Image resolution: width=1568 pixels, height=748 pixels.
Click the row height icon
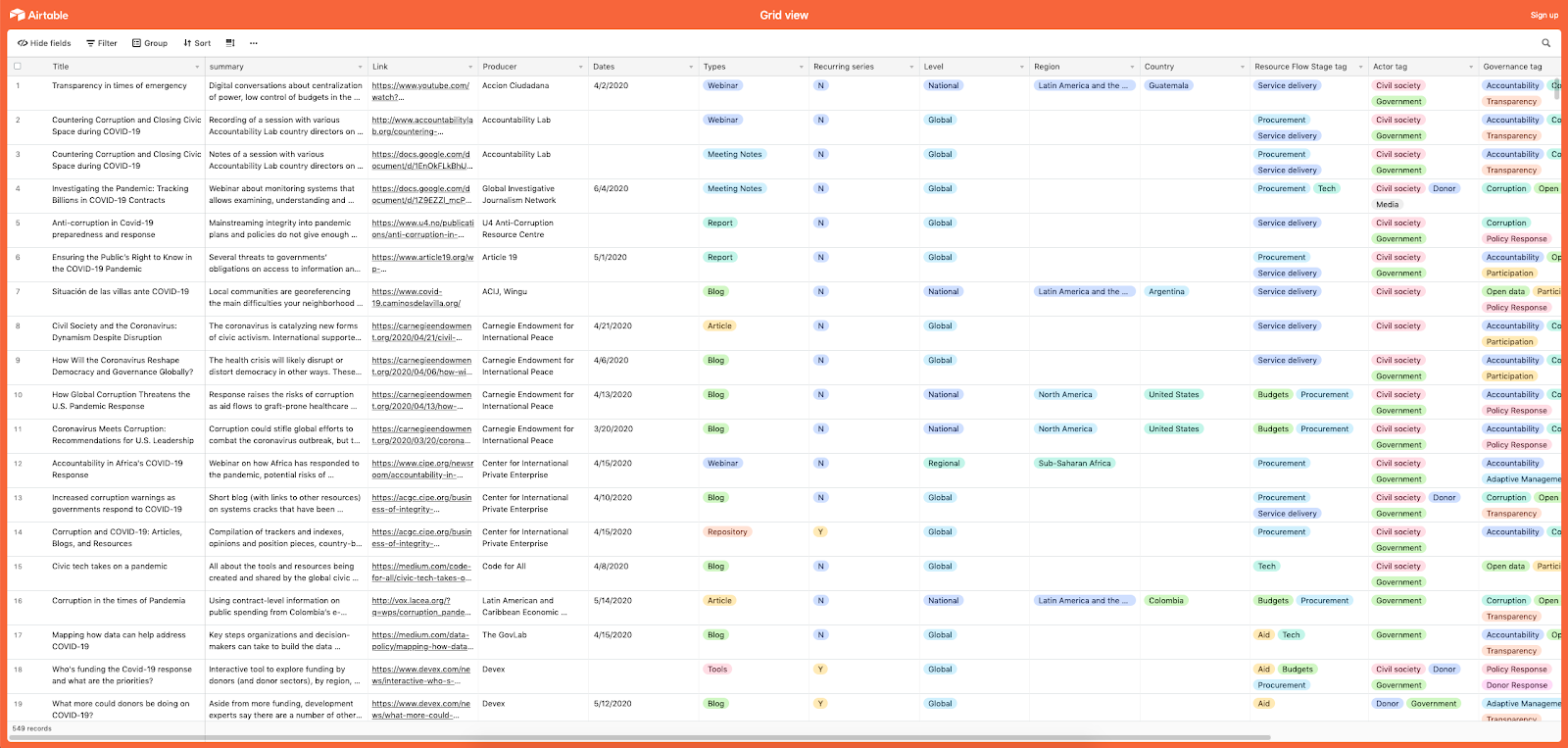point(230,43)
